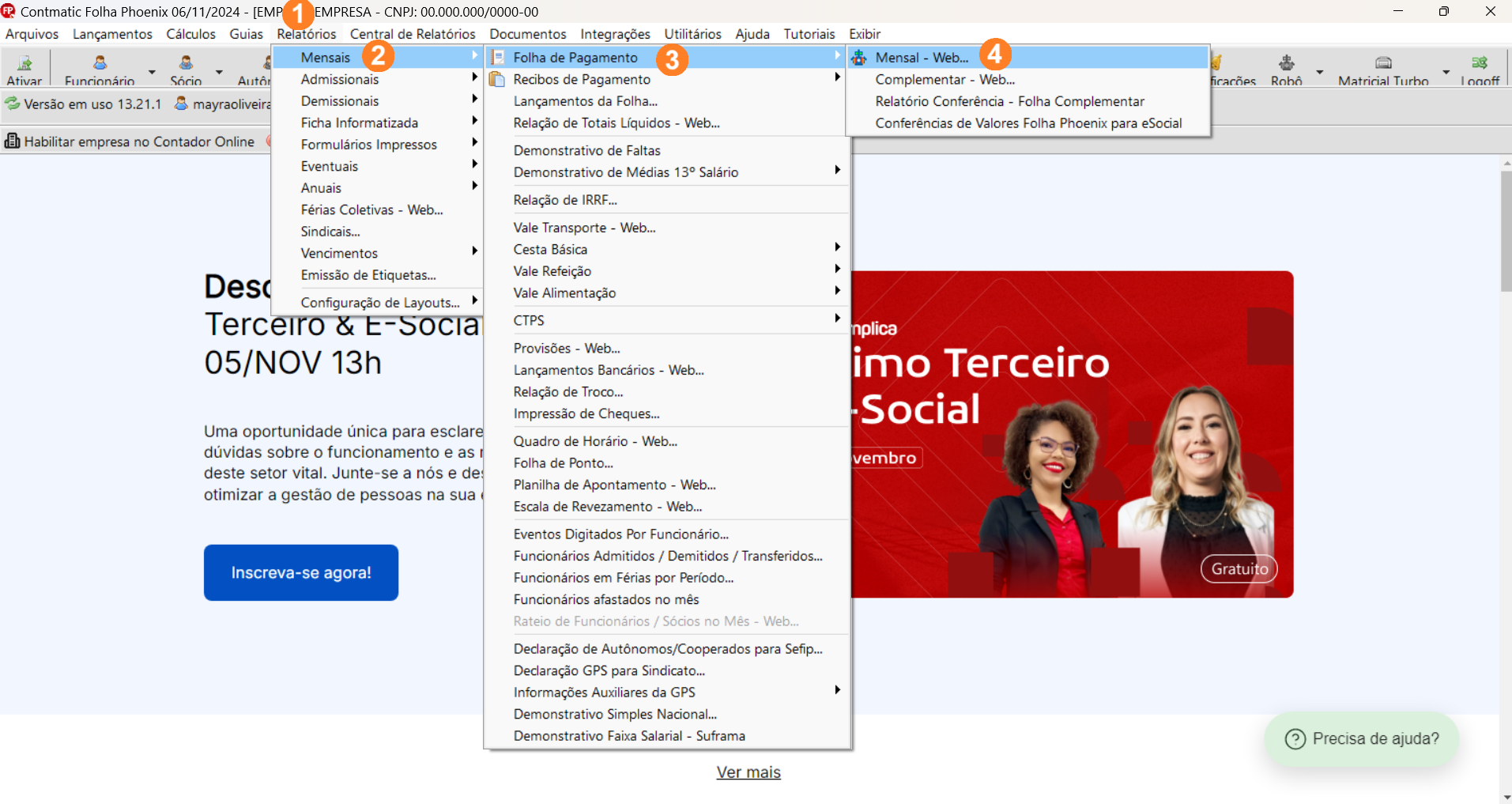Click the Matricial Turbo printer icon

point(1383,62)
